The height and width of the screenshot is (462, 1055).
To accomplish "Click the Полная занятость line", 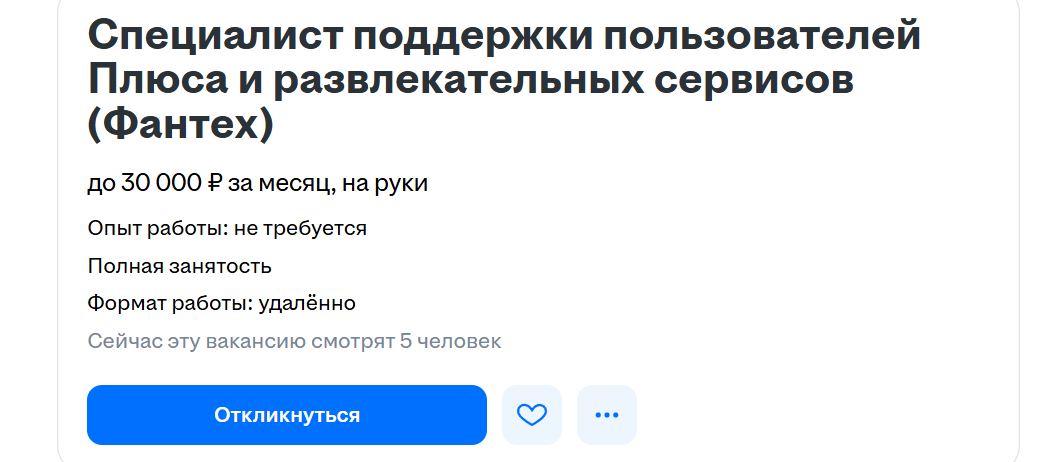I will [x=180, y=266].
